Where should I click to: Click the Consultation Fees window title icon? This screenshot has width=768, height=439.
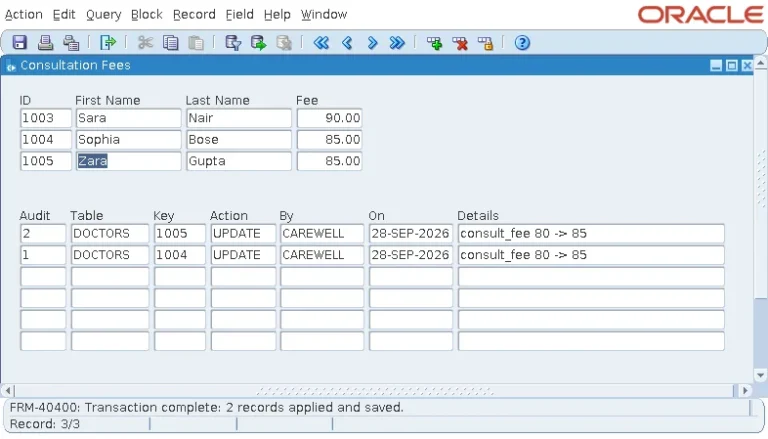pos(11,66)
